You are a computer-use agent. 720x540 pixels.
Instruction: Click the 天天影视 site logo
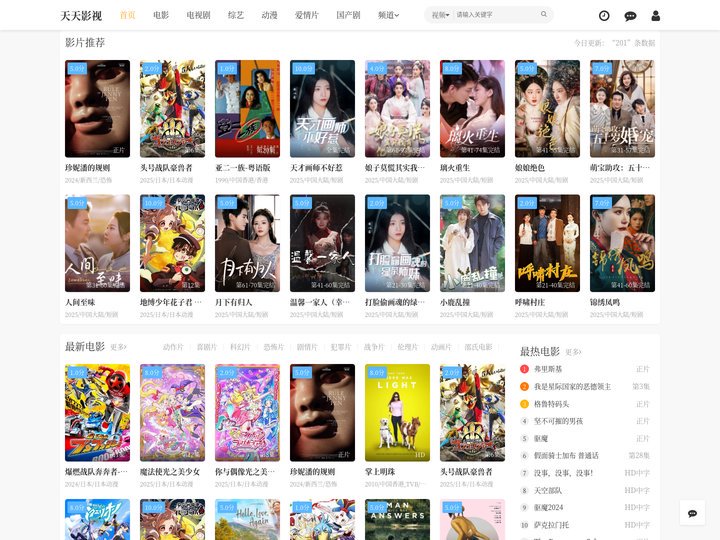(x=81, y=16)
